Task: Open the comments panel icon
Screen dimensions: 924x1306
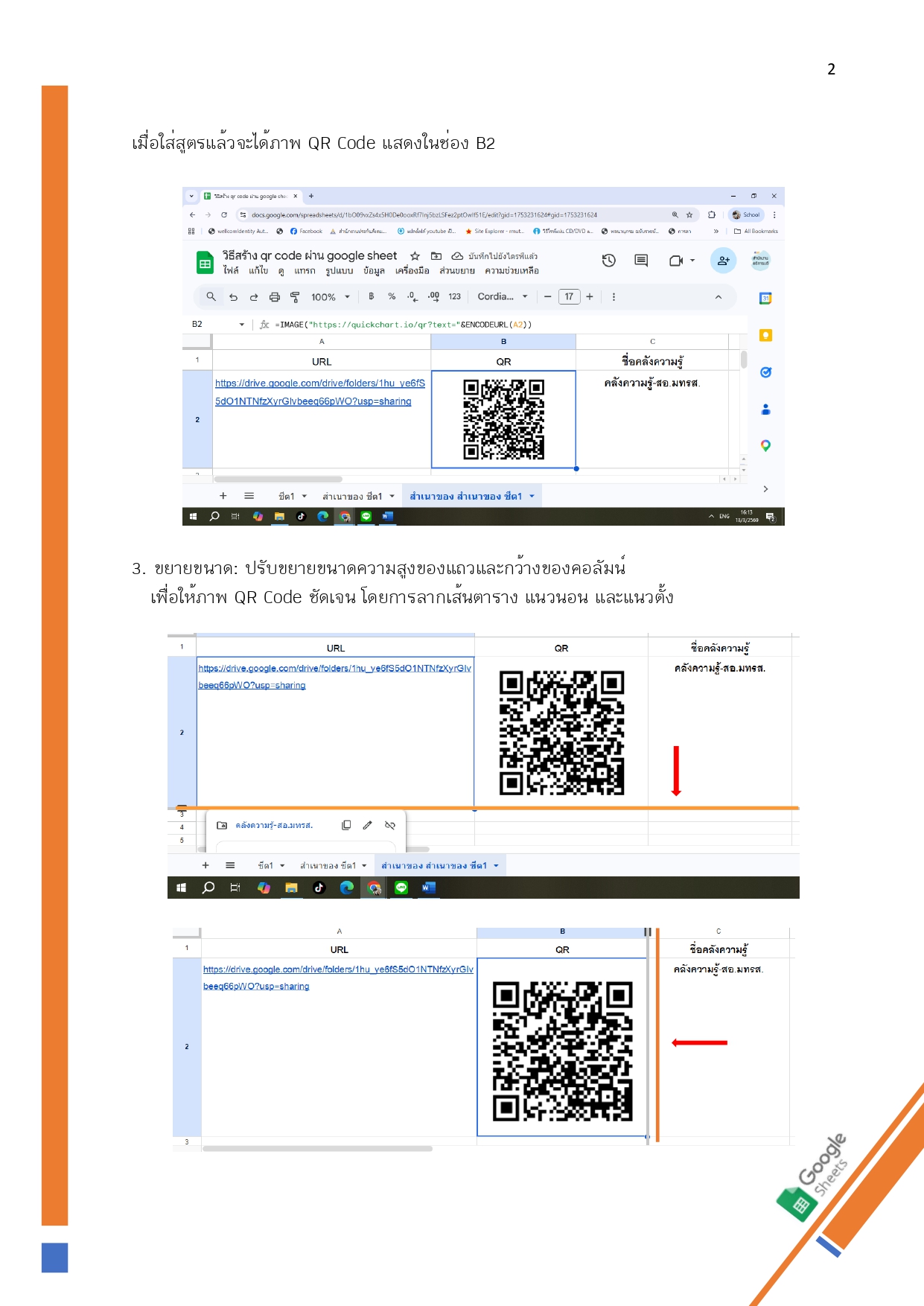Action: click(641, 261)
